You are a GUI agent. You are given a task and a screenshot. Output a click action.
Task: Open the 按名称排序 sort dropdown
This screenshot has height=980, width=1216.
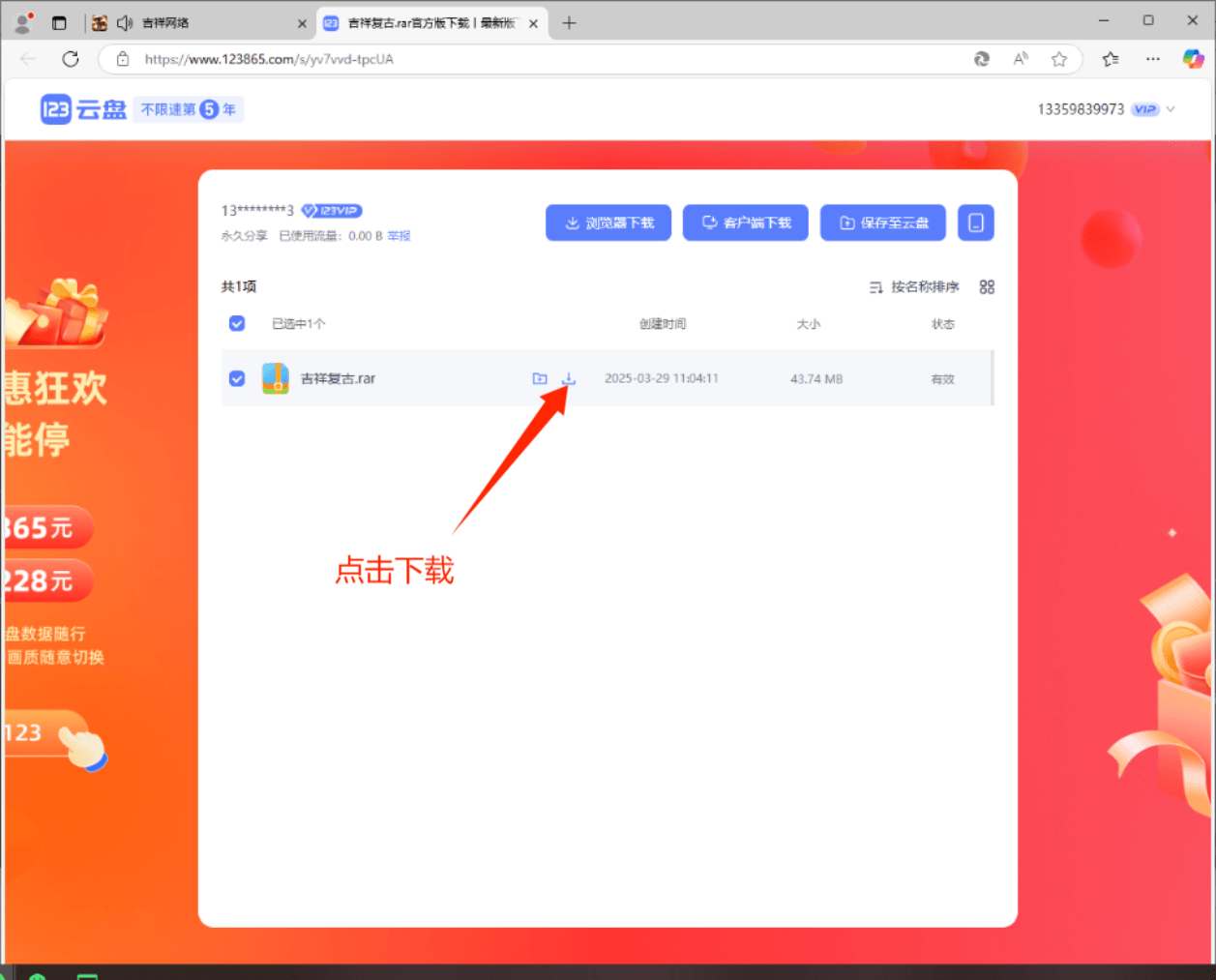point(914,286)
